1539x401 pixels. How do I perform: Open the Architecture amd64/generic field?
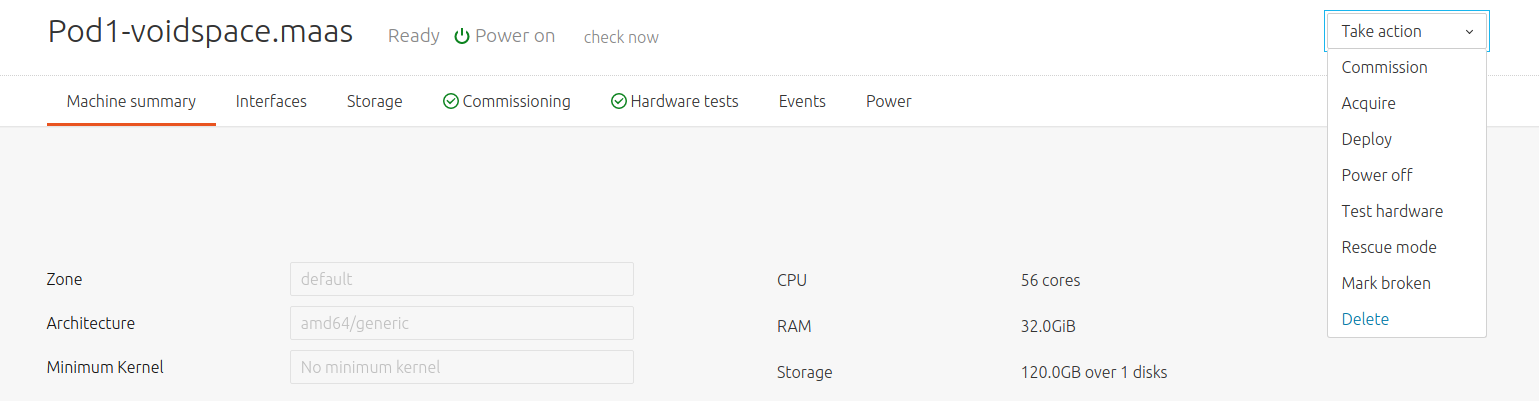click(462, 323)
